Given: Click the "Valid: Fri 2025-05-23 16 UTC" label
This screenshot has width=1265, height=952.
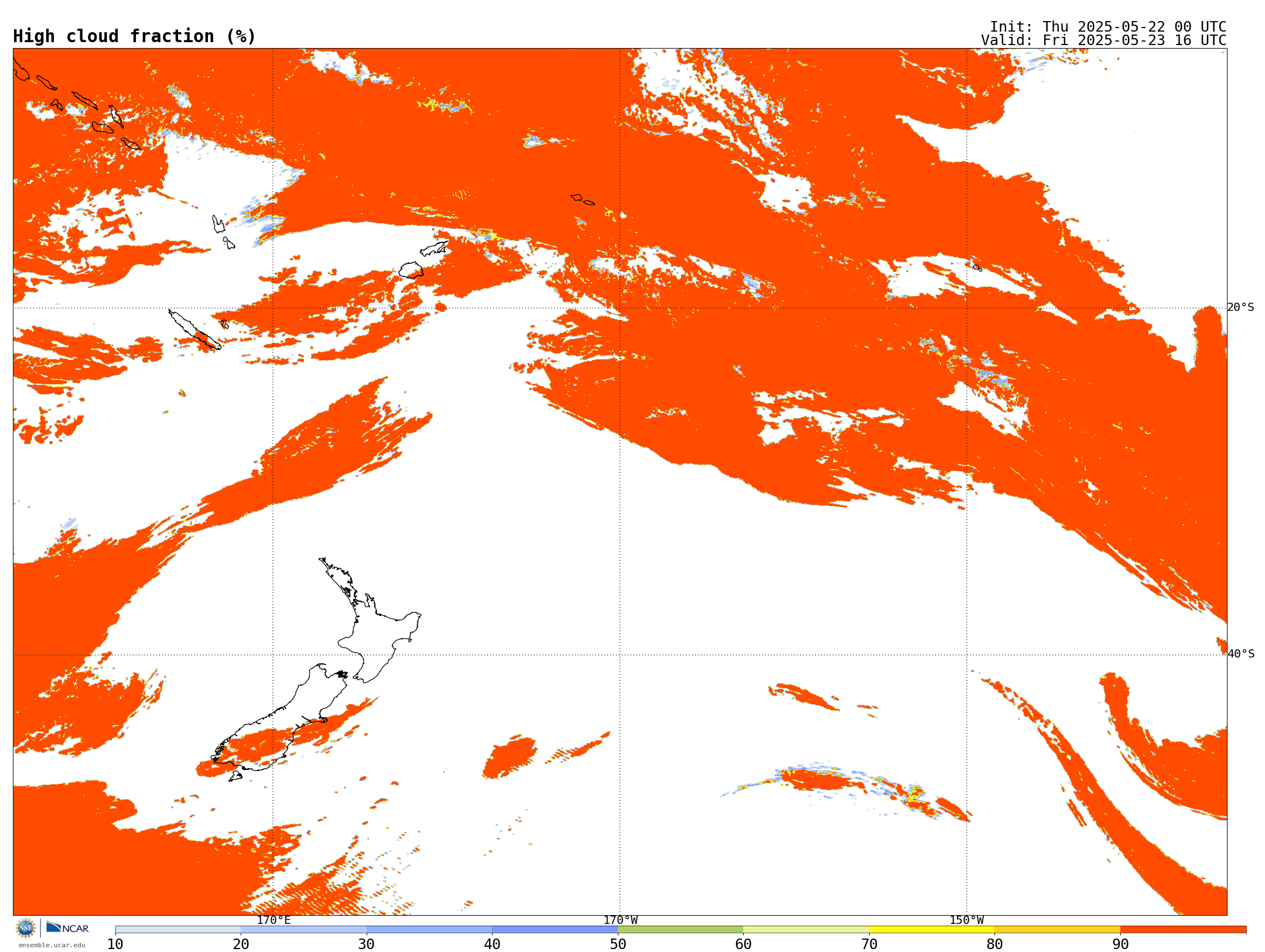Looking at the screenshot, I should 1103,40.
